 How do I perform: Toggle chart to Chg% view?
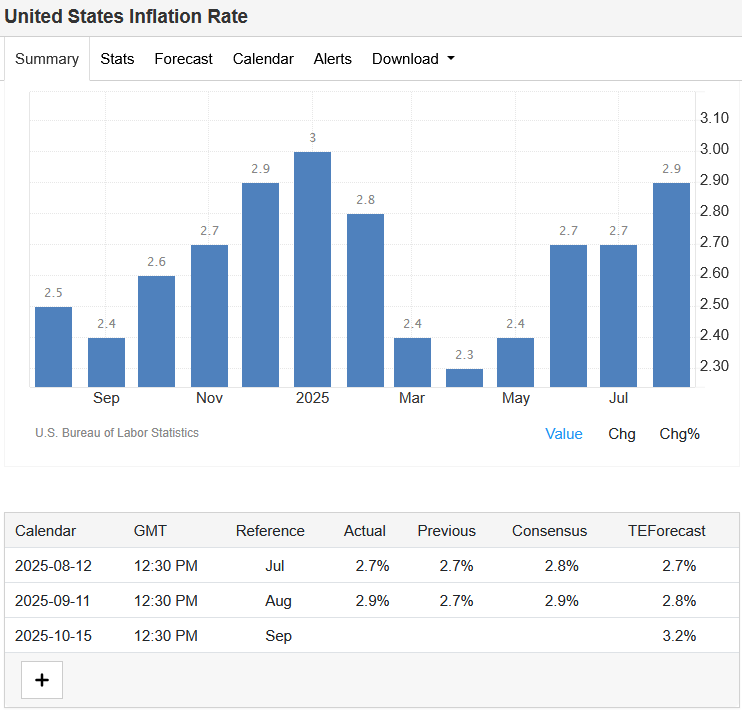click(x=679, y=434)
